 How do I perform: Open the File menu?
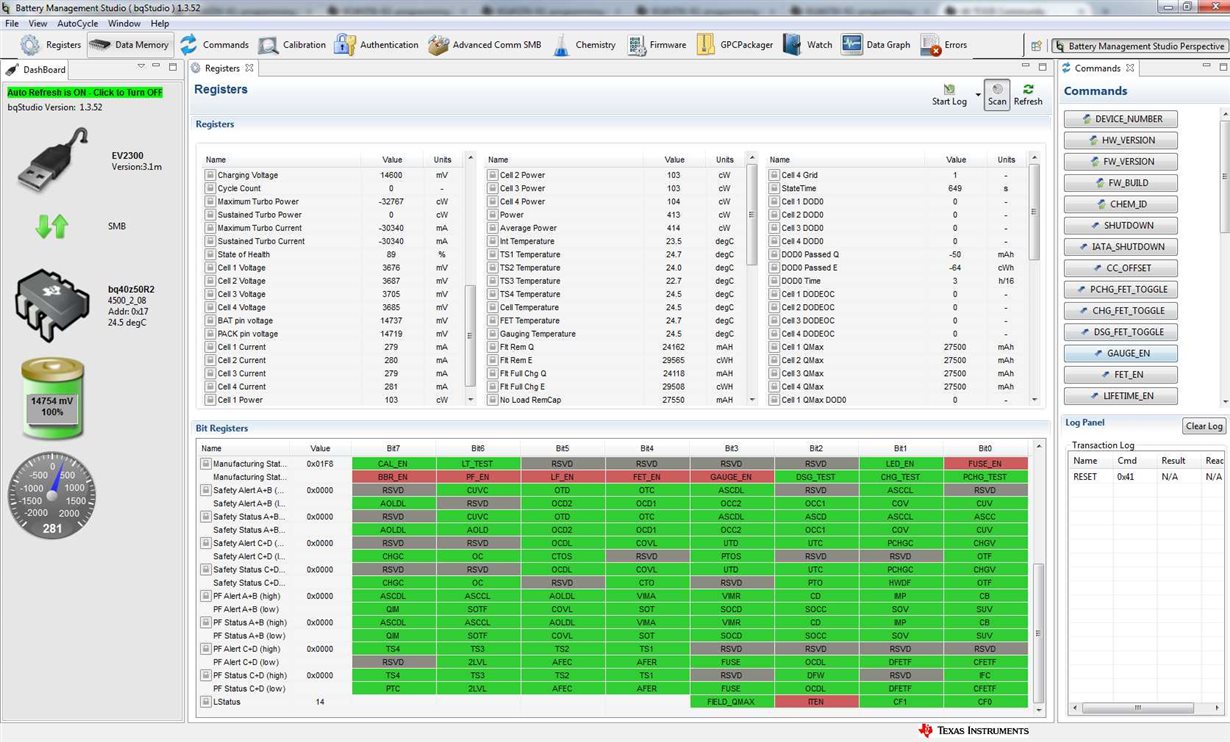click(x=12, y=23)
